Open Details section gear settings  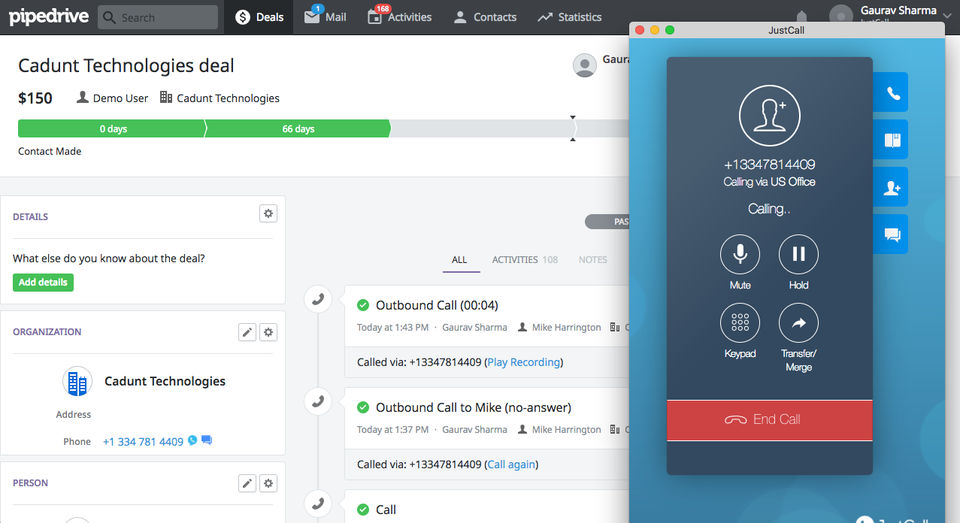point(268,214)
